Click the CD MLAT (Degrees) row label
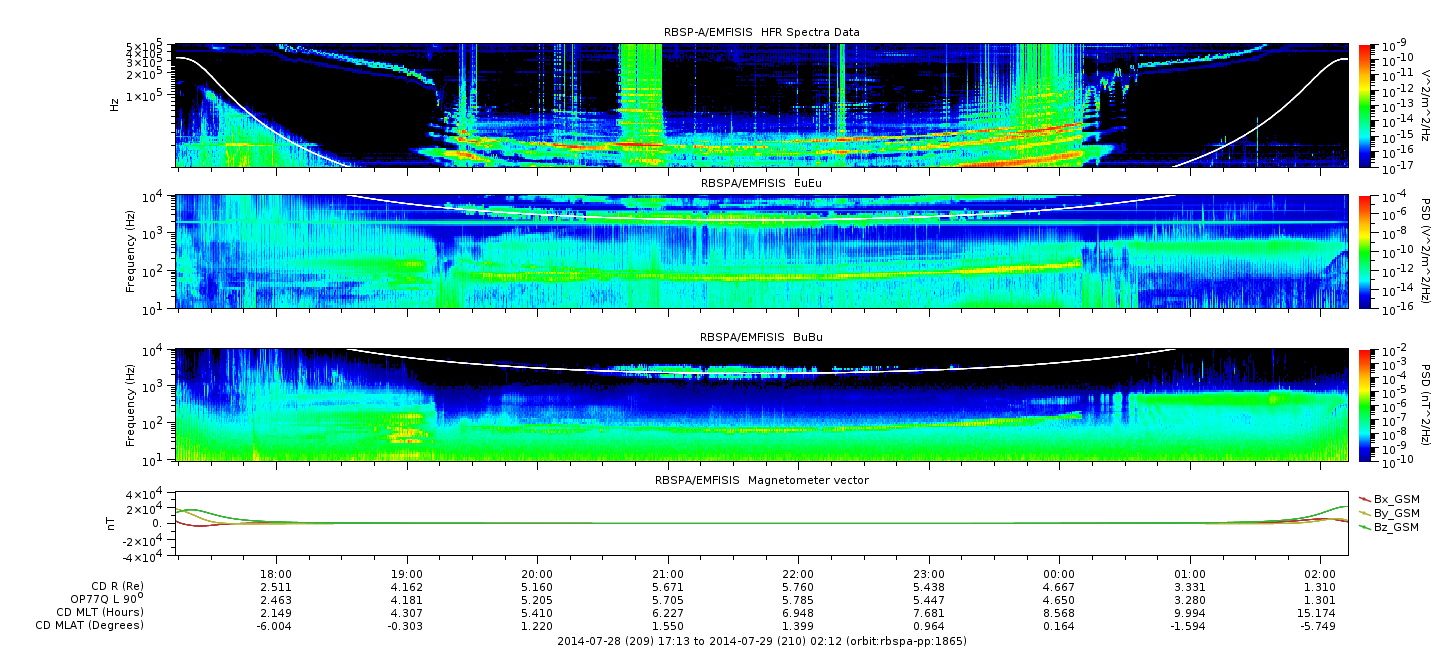1447x658 pixels. (x=92, y=625)
